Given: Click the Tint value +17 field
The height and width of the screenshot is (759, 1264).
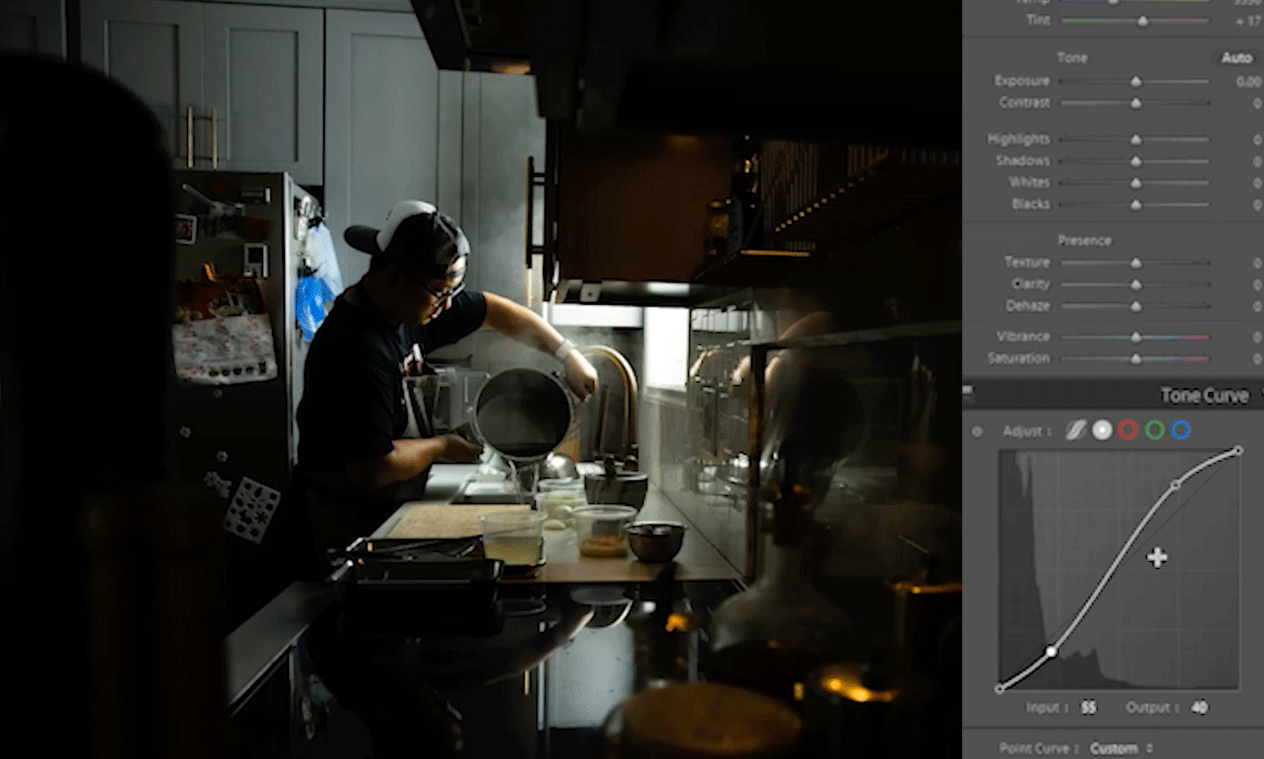Looking at the screenshot, I should [1247, 21].
